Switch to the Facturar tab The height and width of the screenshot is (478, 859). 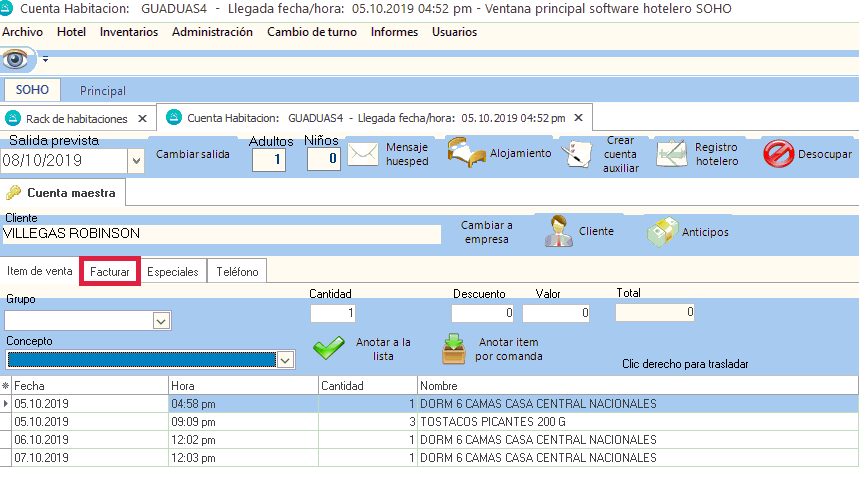click(110, 271)
